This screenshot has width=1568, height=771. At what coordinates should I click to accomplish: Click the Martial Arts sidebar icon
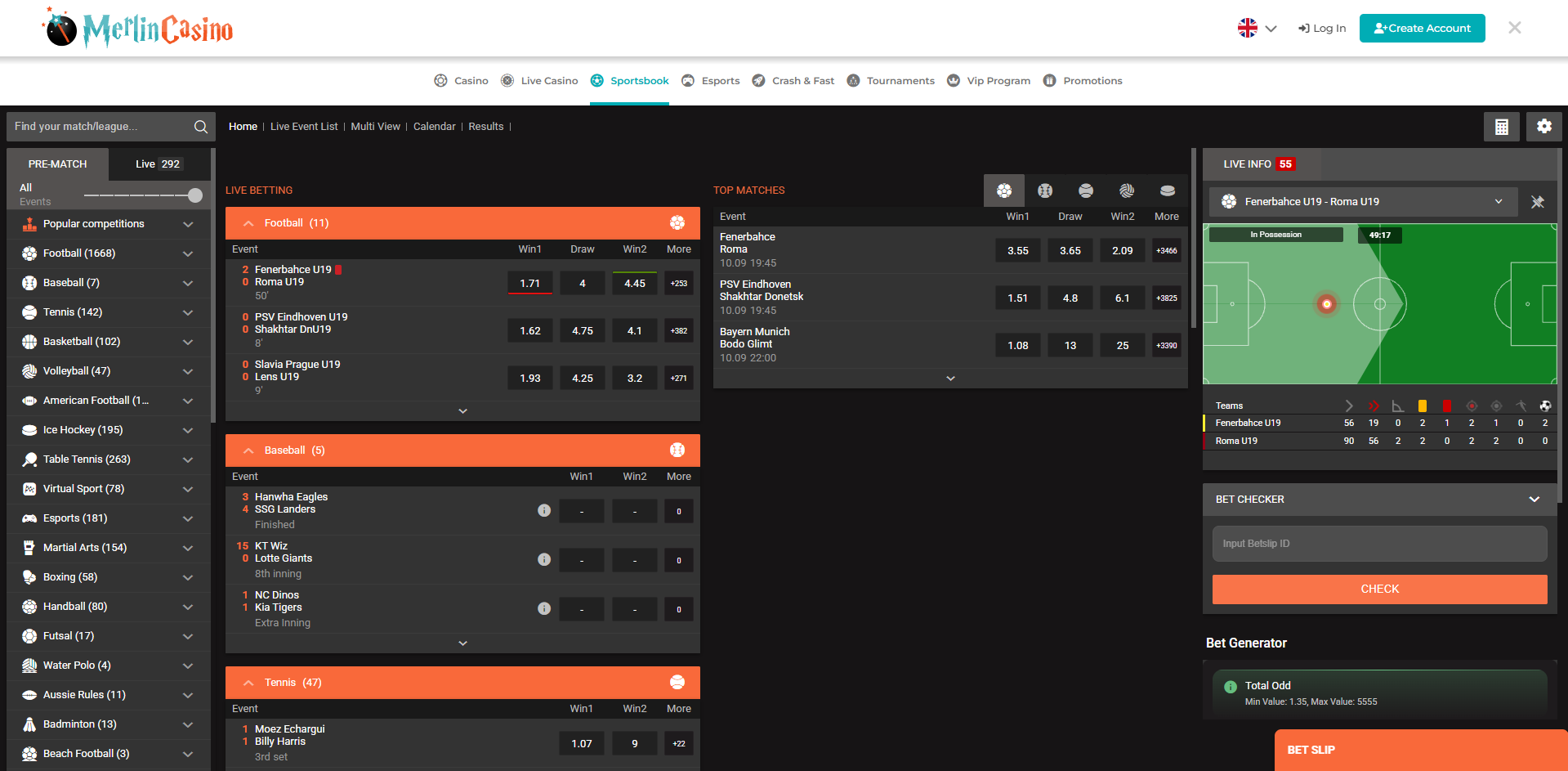click(x=29, y=548)
